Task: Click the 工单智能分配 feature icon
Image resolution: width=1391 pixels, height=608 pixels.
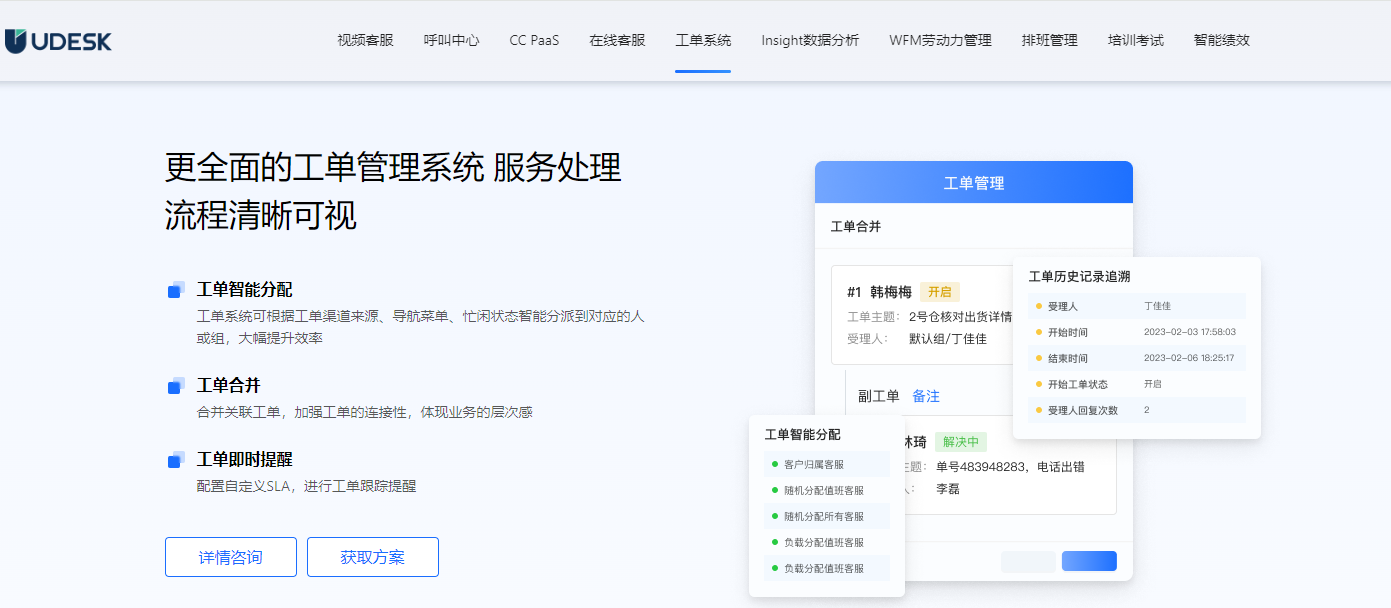Action: pos(176,290)
